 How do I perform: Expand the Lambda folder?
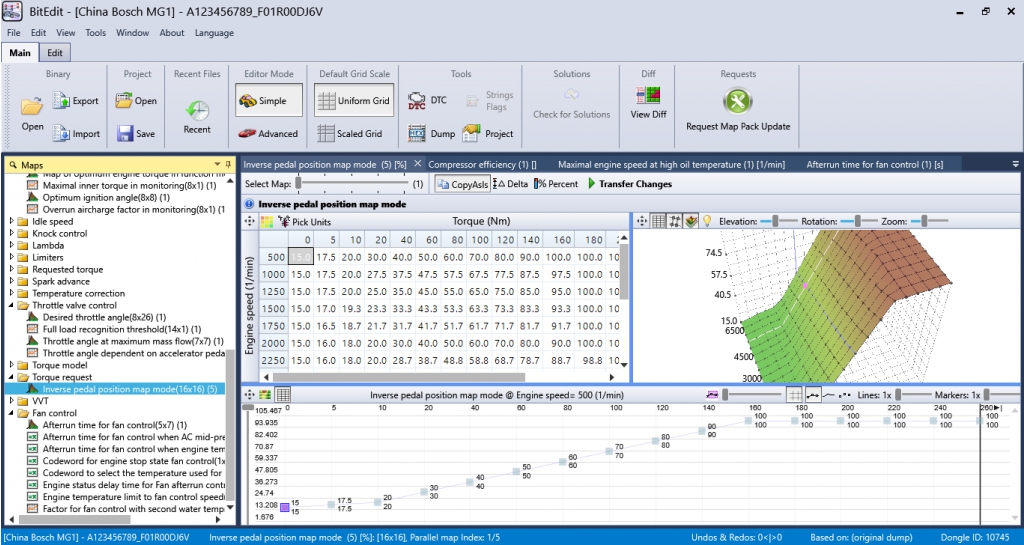click(12, 245)
